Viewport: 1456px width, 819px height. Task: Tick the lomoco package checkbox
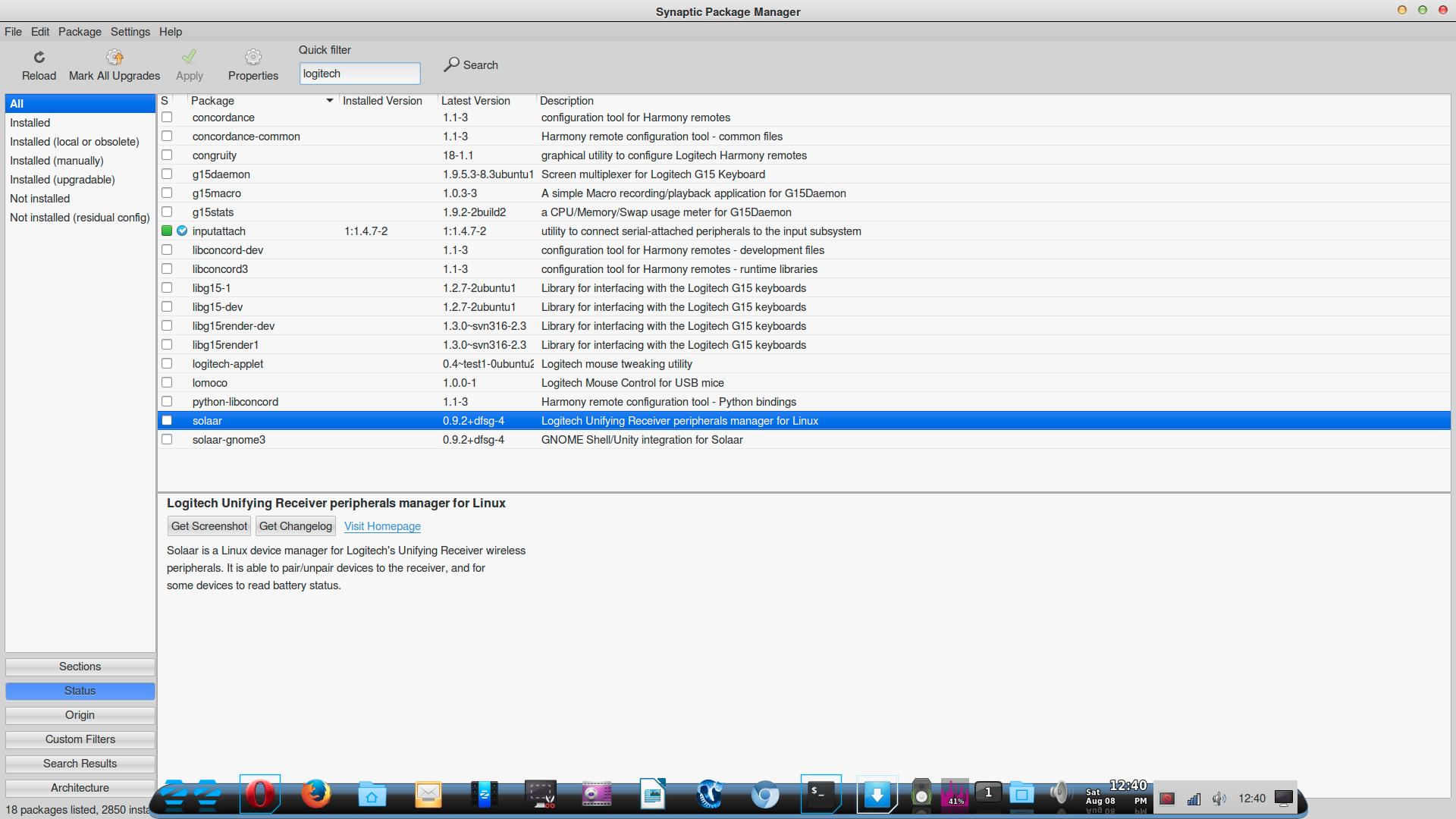pos(167,383)
